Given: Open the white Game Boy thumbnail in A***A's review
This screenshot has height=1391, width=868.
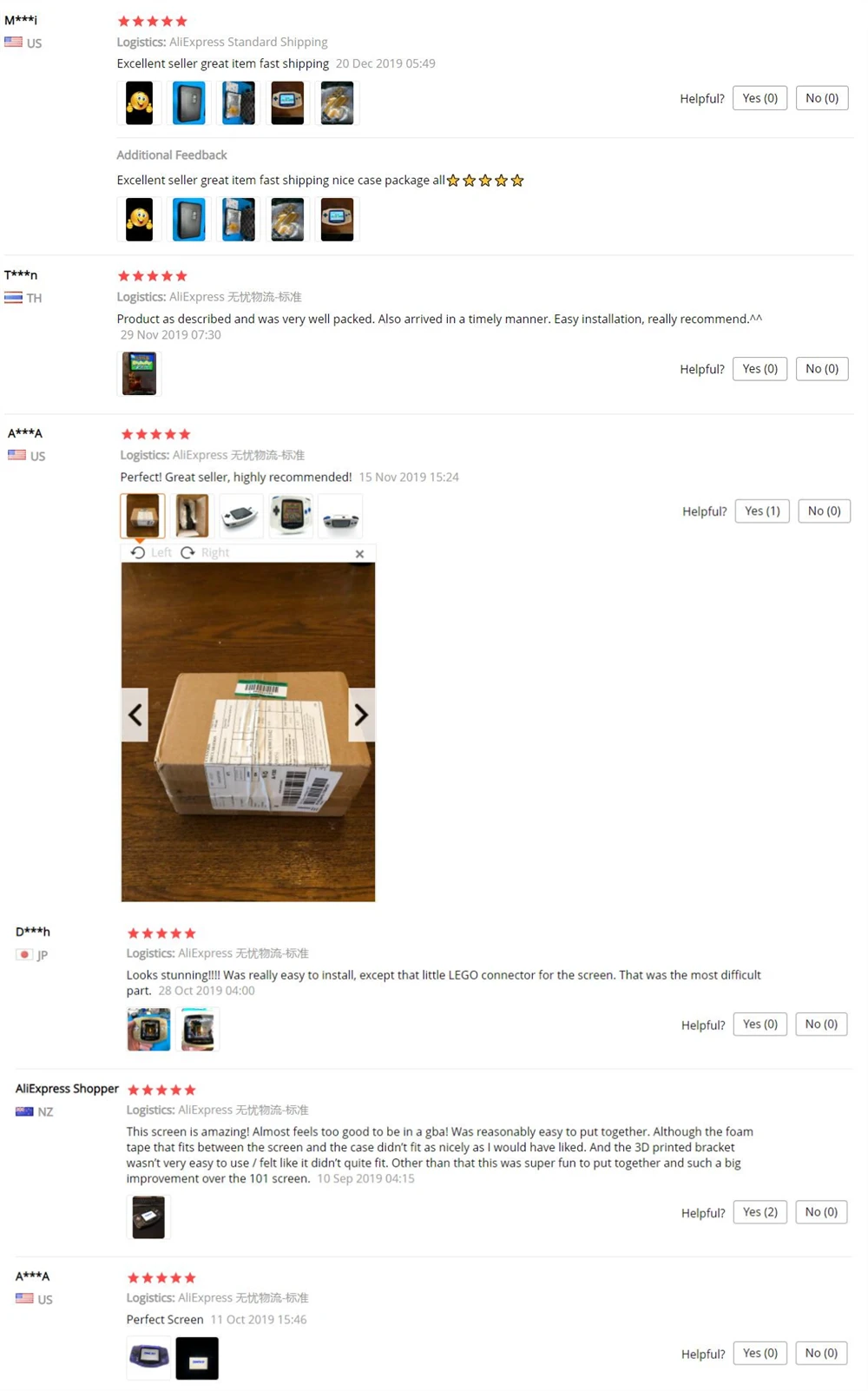Looking at the screenshot, I should point(241,516).
